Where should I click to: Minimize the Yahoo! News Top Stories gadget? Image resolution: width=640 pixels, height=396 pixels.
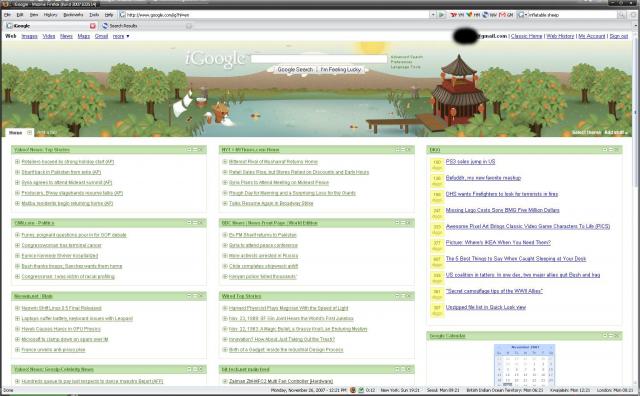point(195,150)
